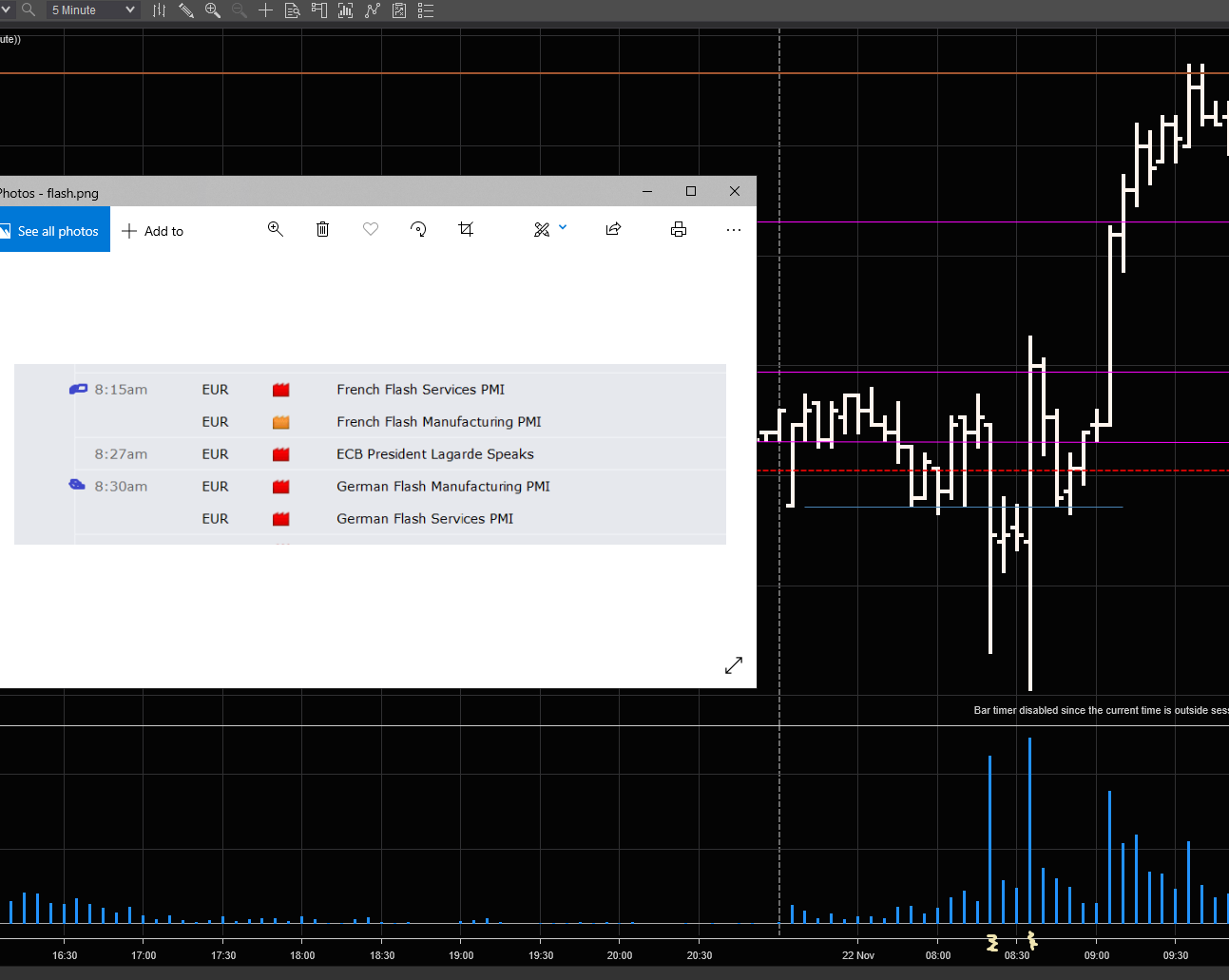The image size is (1229, 980).
Task: Click See all photos in Photos window
Action: [54, 231]
